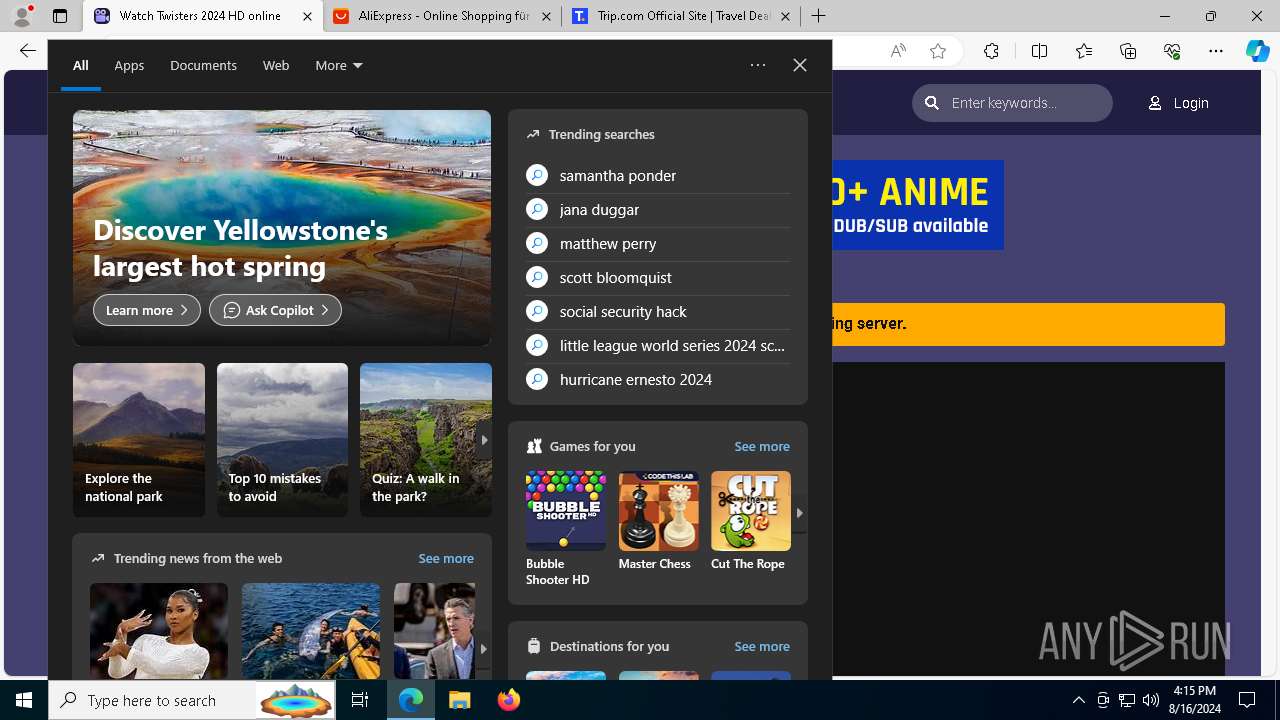Show next park cards with arrow
Viewport: 1280px width, 720px height.
(x=484, y=440)
